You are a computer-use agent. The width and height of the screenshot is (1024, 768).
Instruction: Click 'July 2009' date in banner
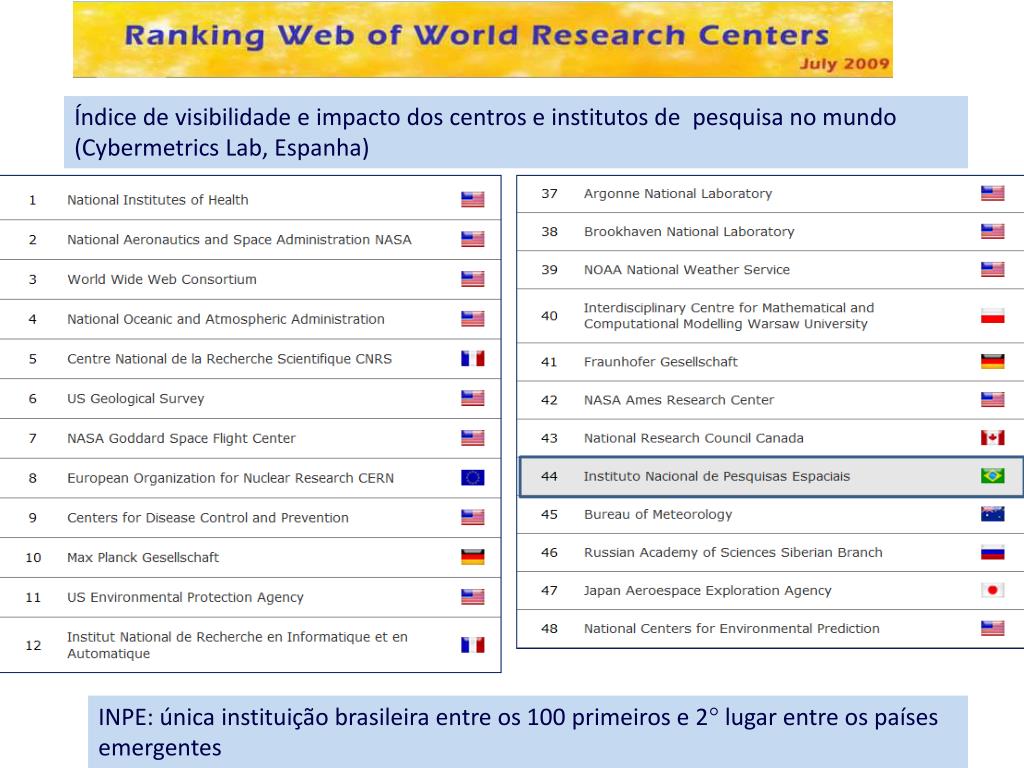pos(844,63)
